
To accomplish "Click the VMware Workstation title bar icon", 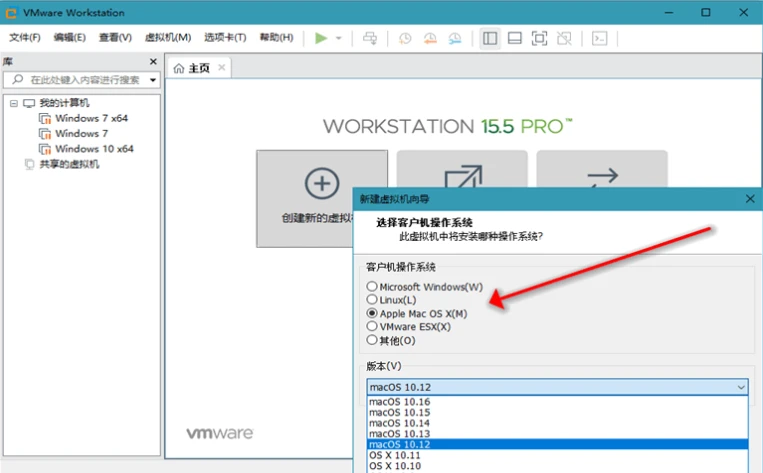I will tap(11, 13).
